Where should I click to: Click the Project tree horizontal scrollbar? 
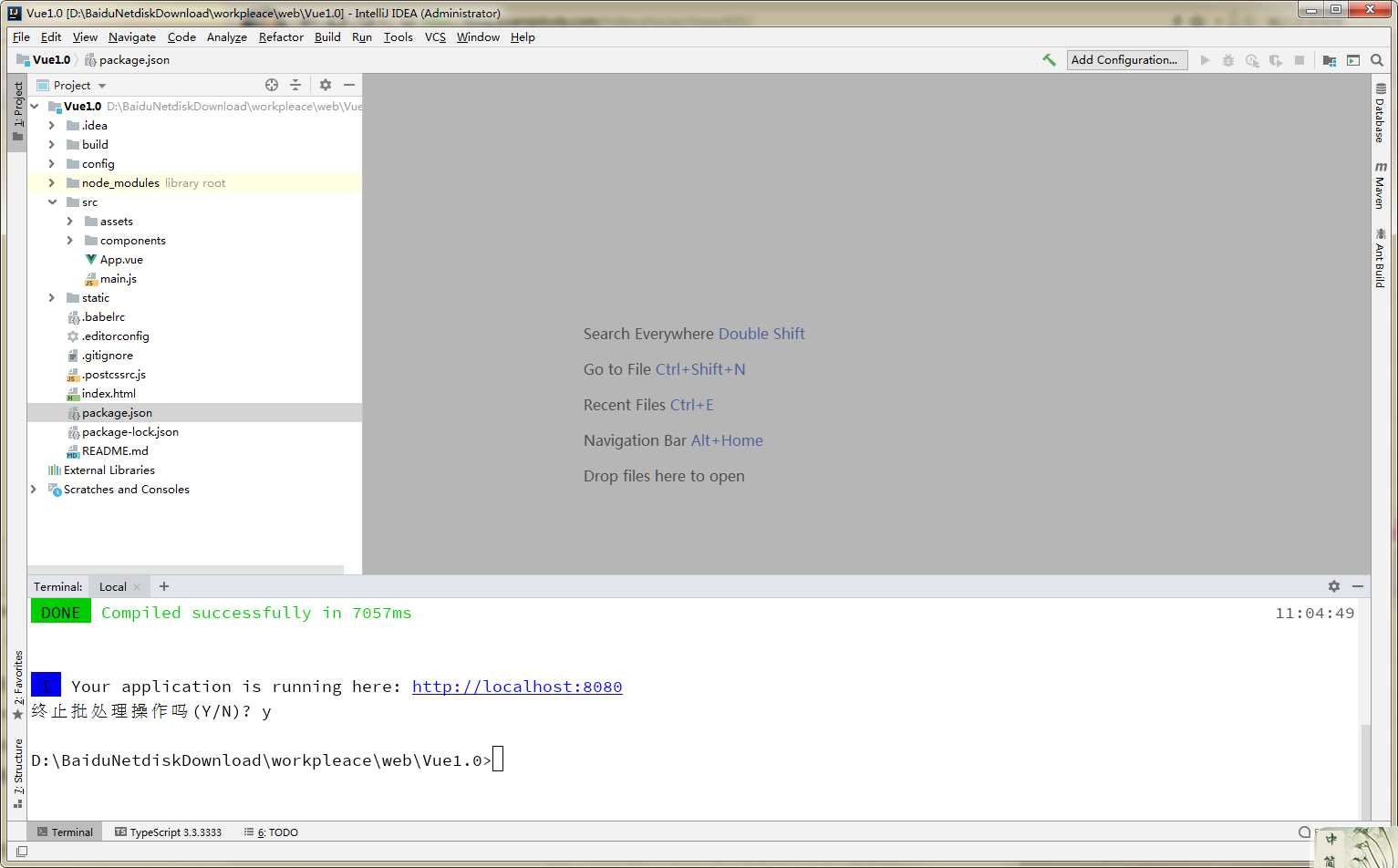tap(186, 570)
